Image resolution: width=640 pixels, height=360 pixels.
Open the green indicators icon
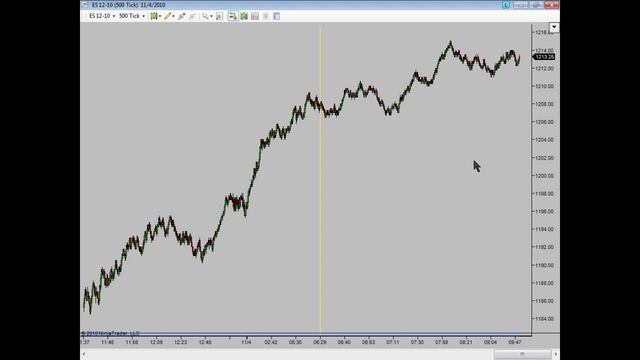point(244,16)
